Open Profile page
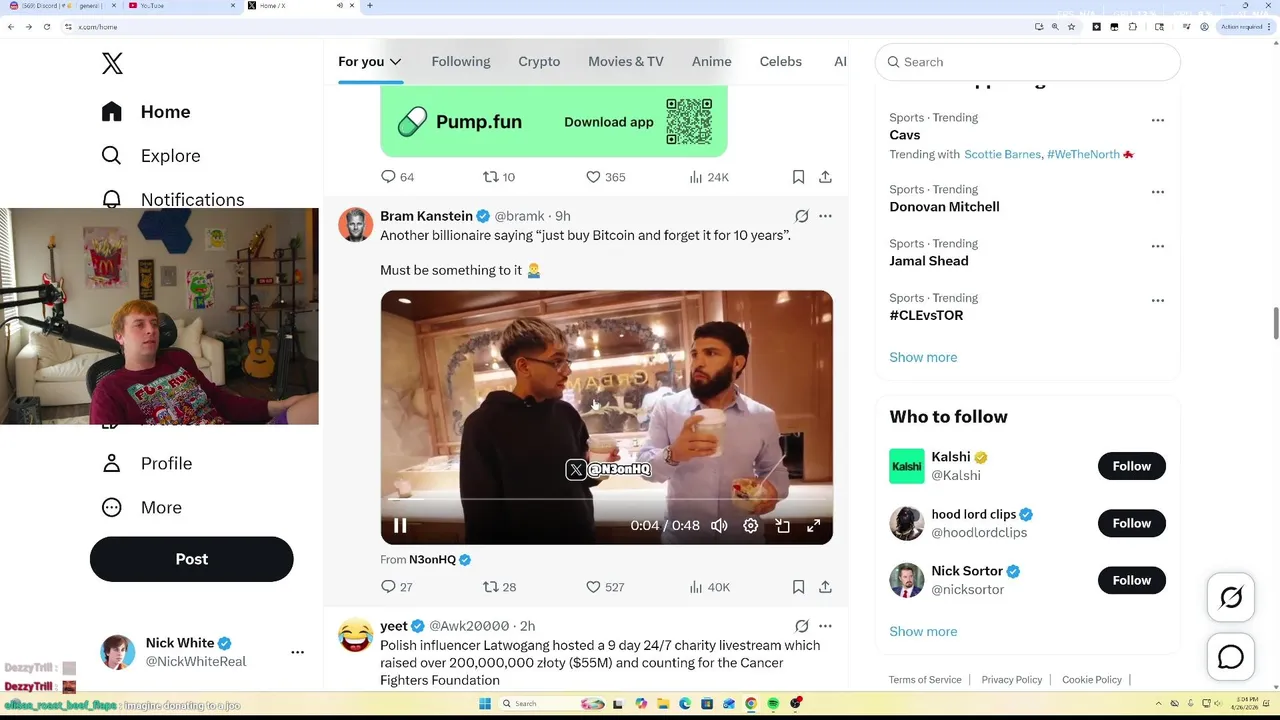 click(147, 464)
